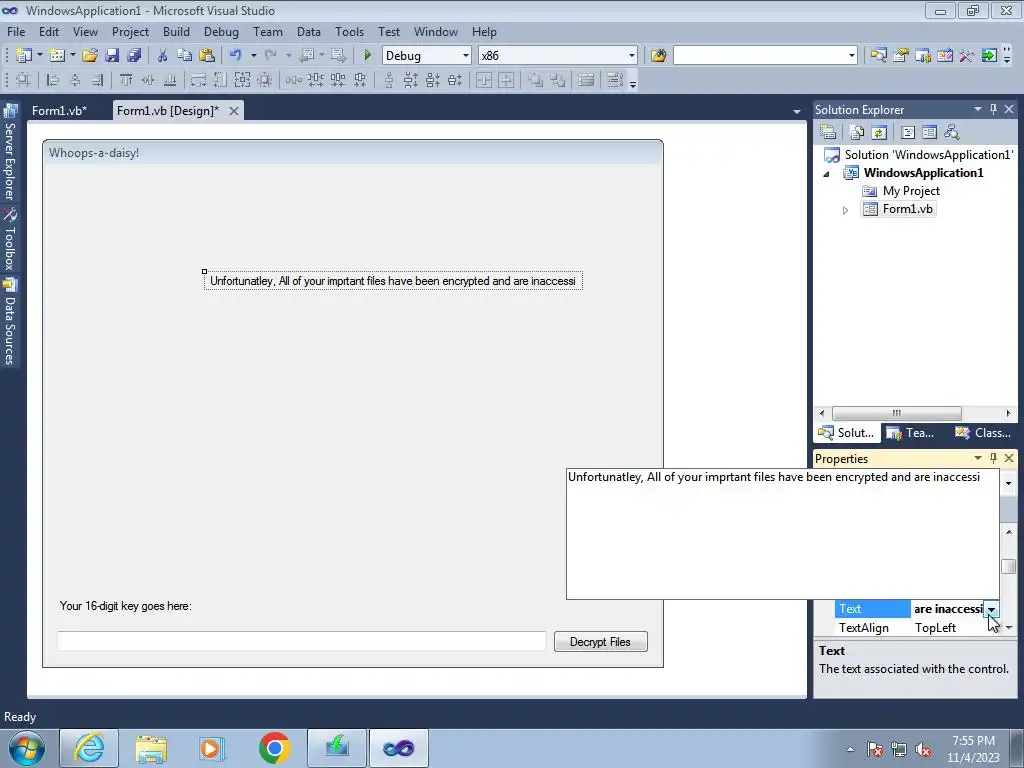Open the Properties panel window position menu
Screen dimensions: 1024x768
(x=978, y=458)
